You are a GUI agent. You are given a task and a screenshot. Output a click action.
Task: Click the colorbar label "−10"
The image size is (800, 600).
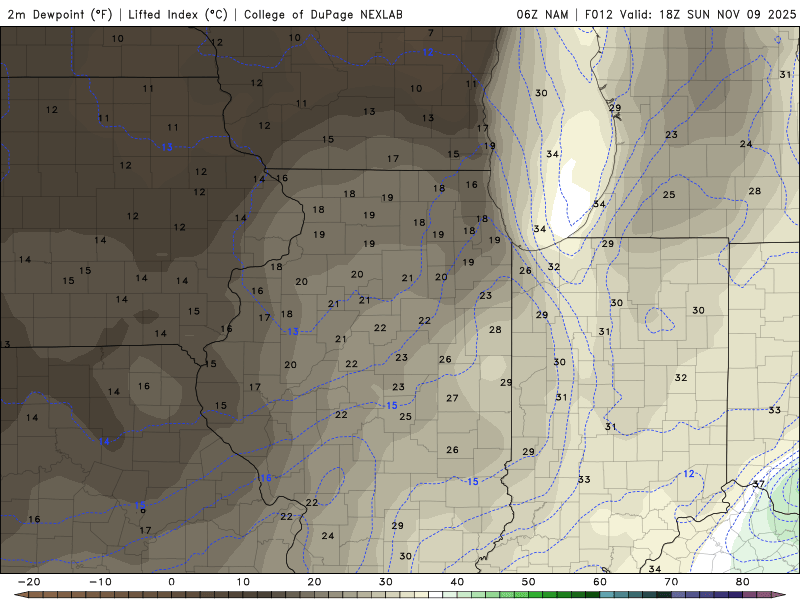(x=100, y=582)
